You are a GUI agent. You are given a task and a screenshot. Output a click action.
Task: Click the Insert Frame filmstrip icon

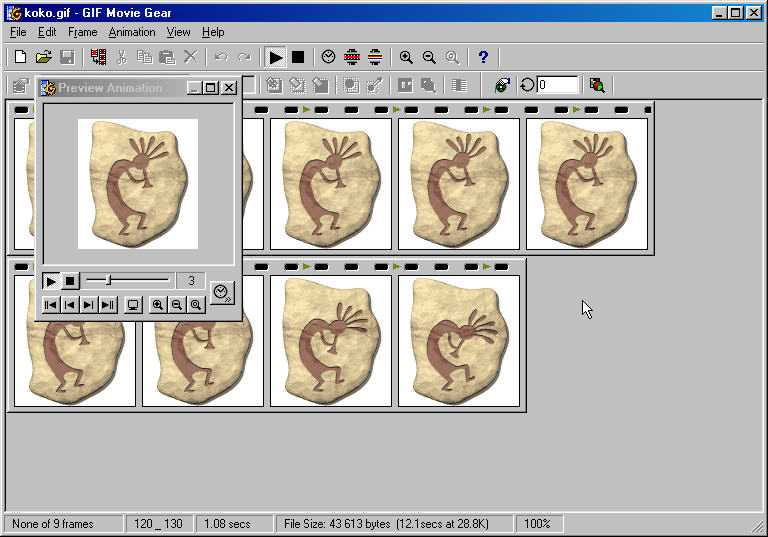click(98, 58)
